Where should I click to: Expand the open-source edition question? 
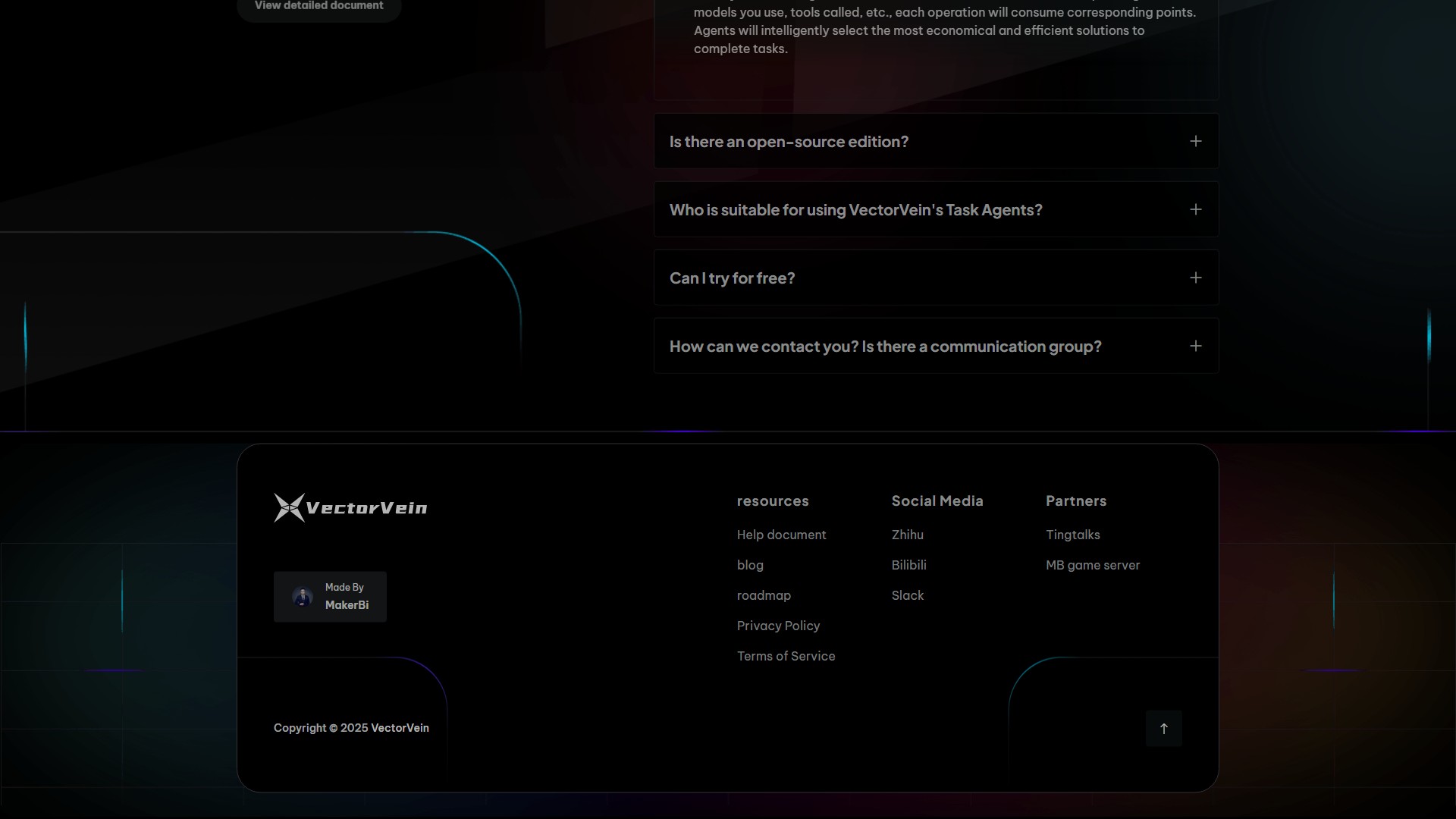pyautogui.click(x=789, y=142)
